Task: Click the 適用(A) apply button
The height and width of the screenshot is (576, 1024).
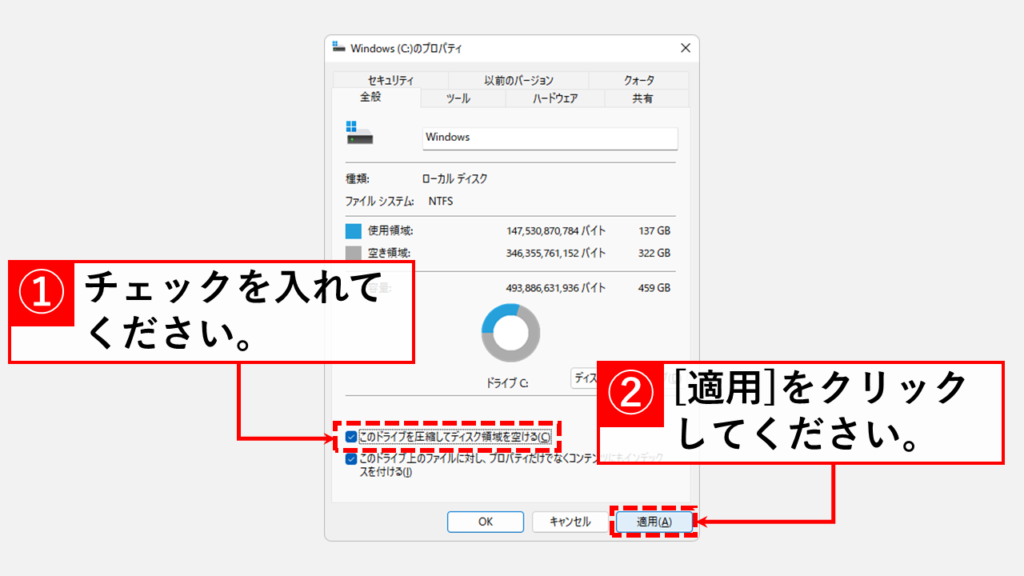Action: 654,522
